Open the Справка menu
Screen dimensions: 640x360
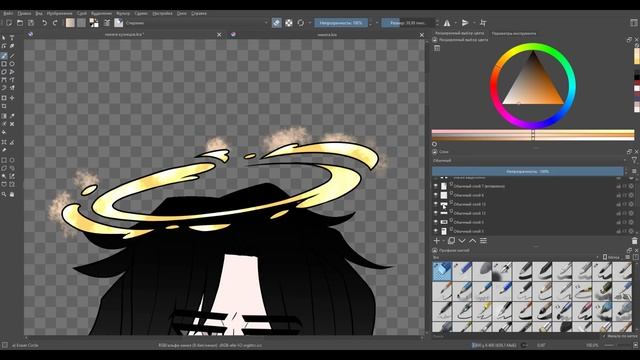[x=199, y=13]
